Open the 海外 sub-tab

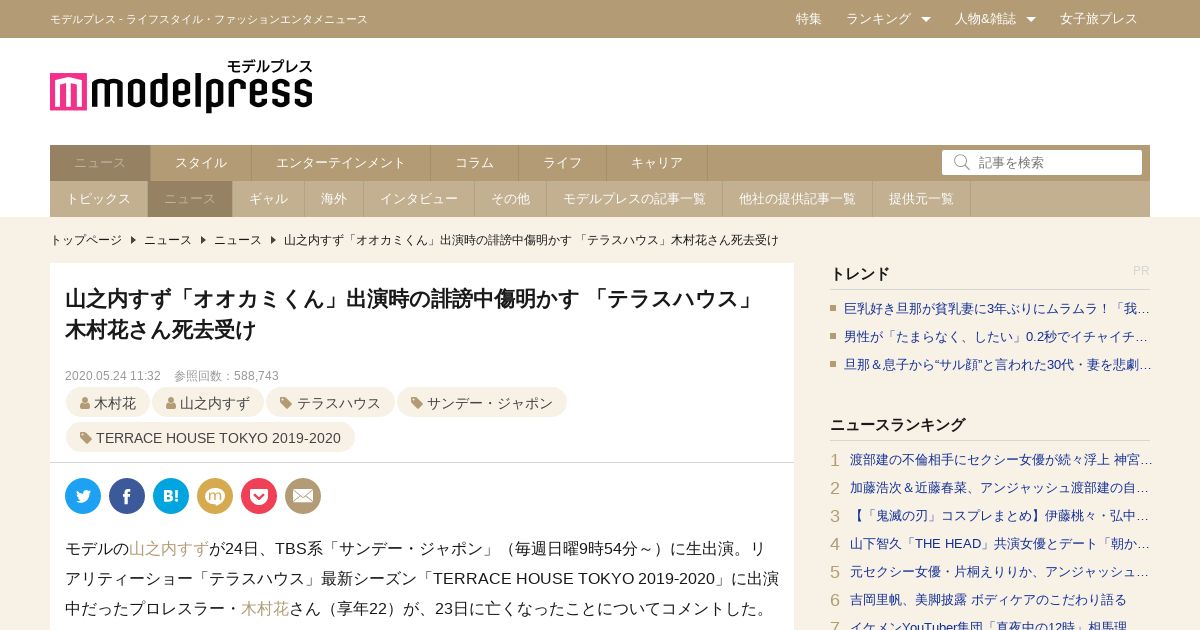coord(334,199)
